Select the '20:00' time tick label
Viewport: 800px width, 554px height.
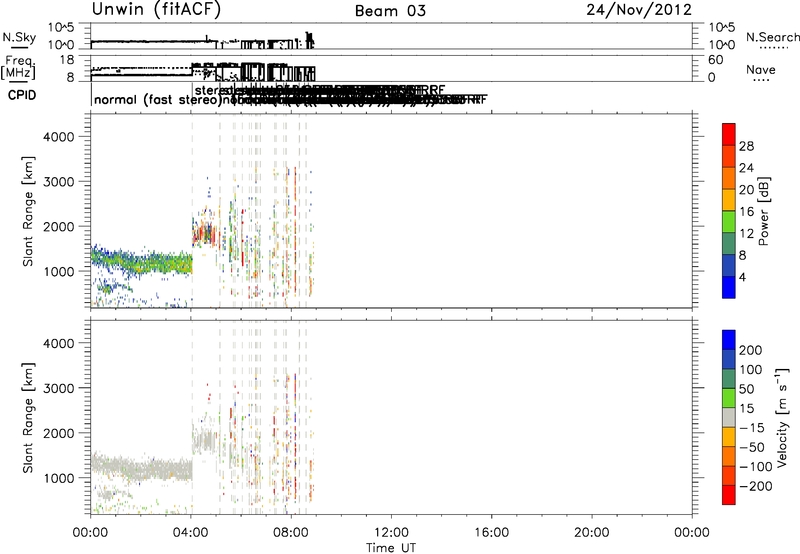(x=592, y=533)
